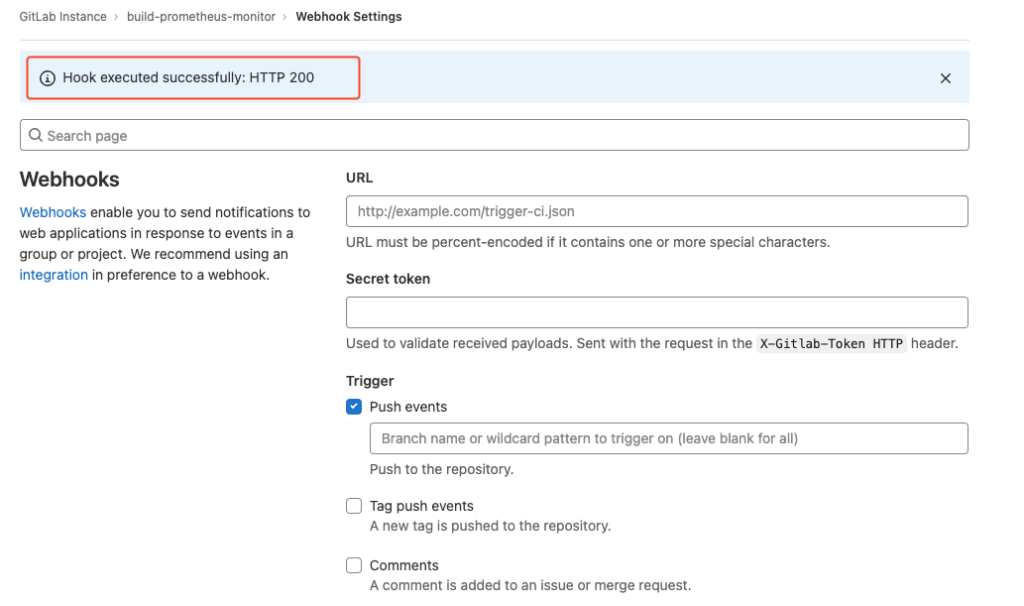Viewport: 1024px width, 606px height.
Task: Click the Webhooks section heading
Action: coord(69,179)
